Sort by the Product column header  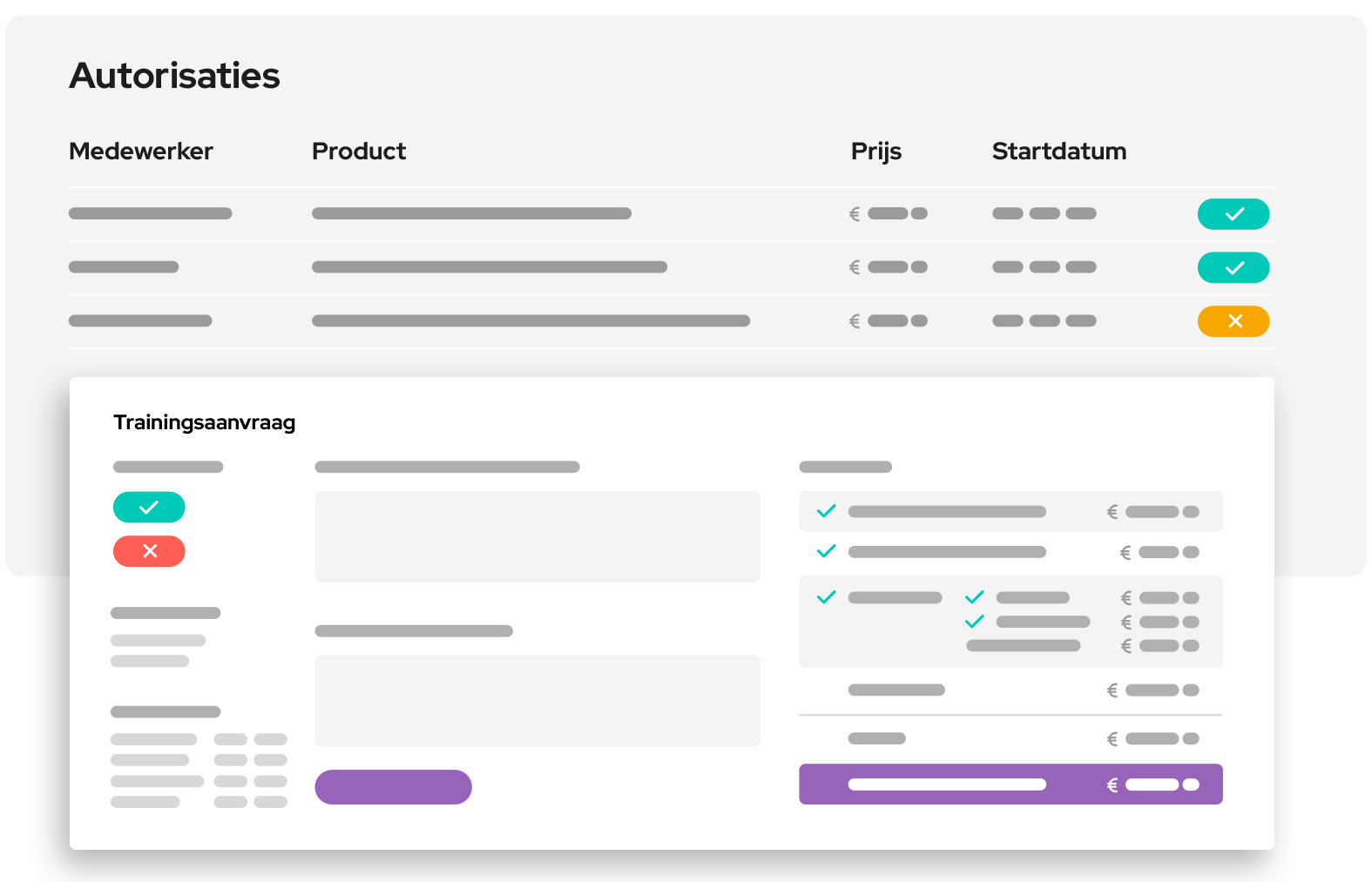tap(359, 151)
